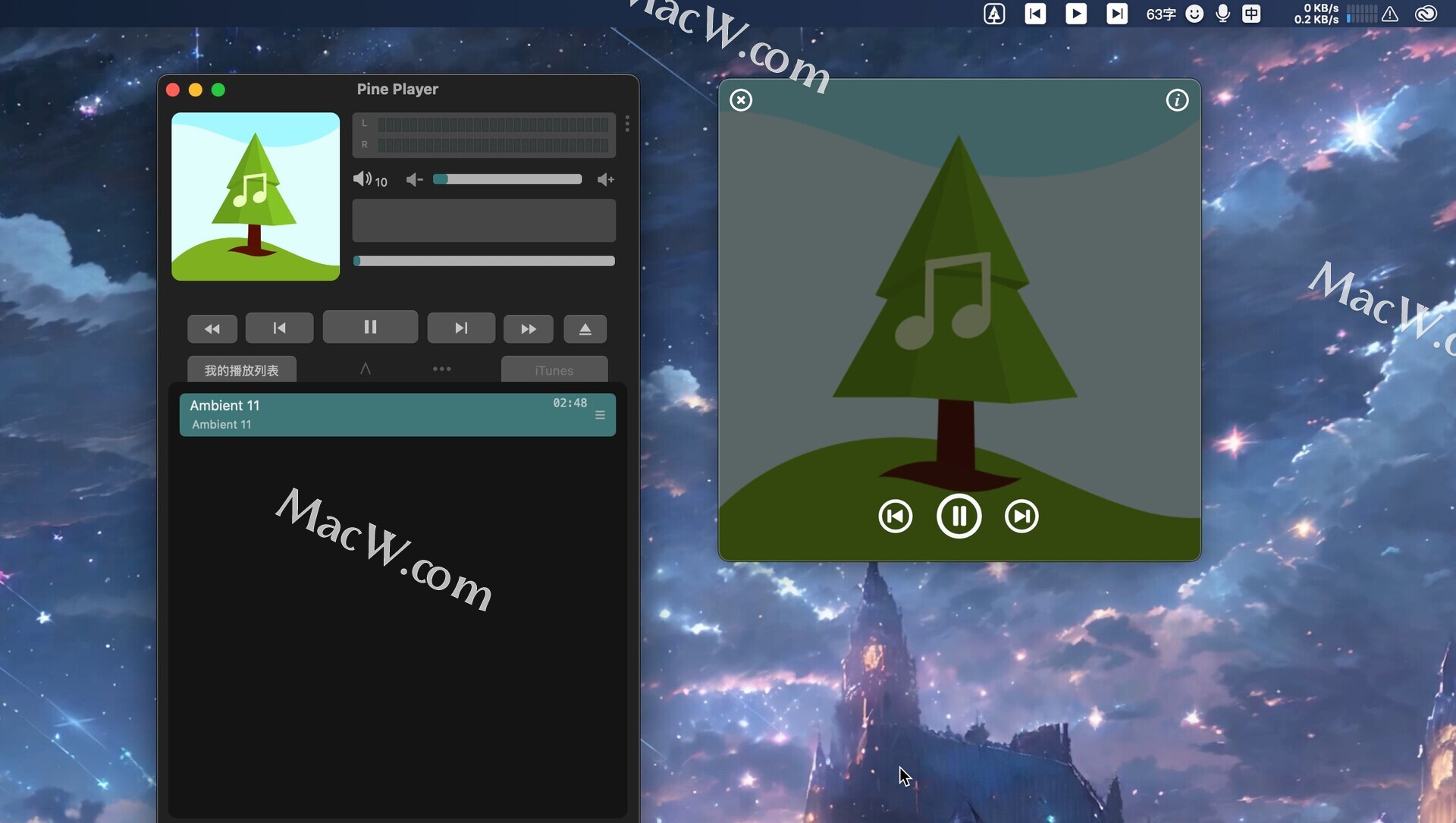
Task: Click the L/R level meter display
Action: point(484,134)
